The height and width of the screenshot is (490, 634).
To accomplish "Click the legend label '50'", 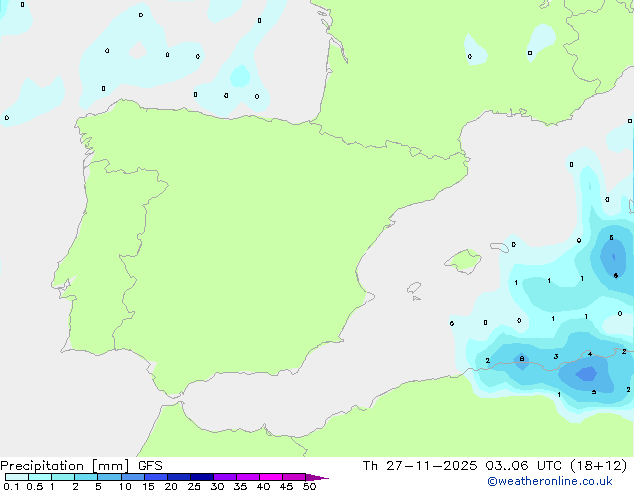I will click(x=309, y=486).
